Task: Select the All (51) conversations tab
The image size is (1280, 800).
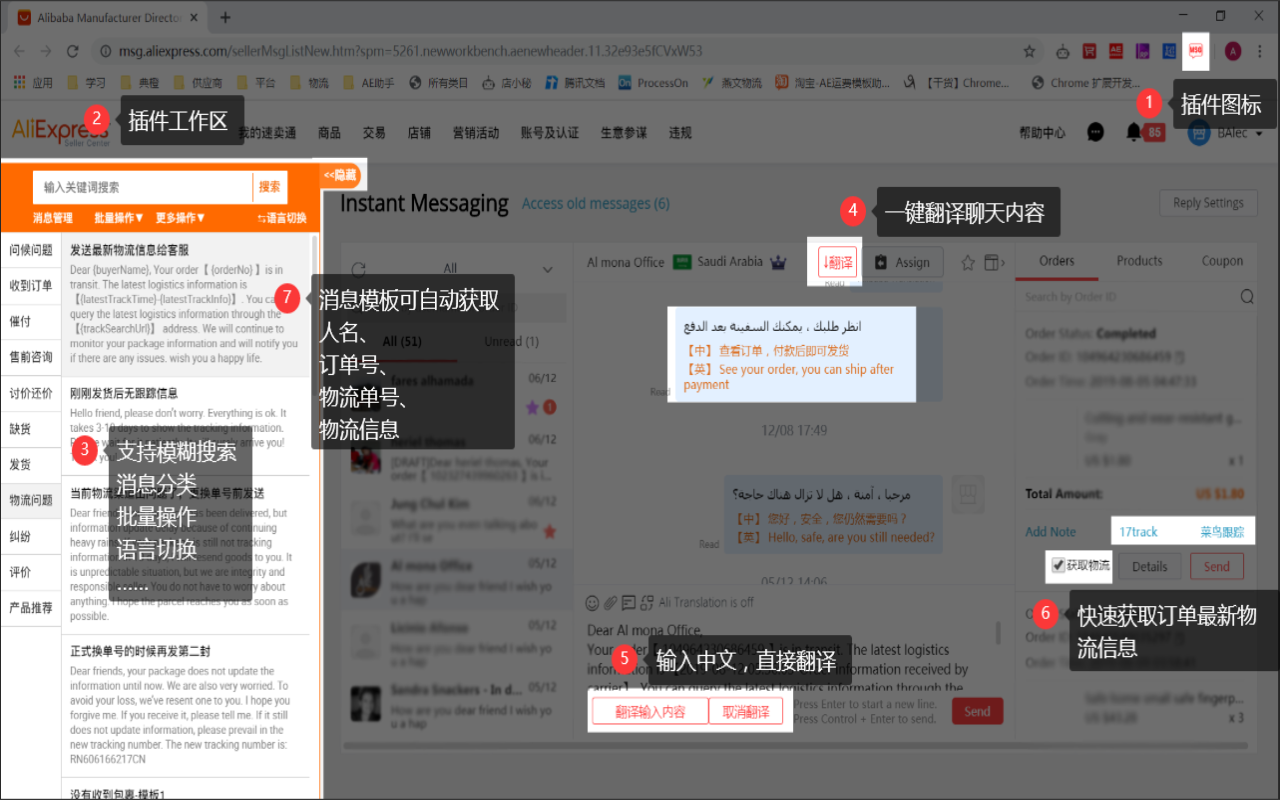Action: point(402,341)
